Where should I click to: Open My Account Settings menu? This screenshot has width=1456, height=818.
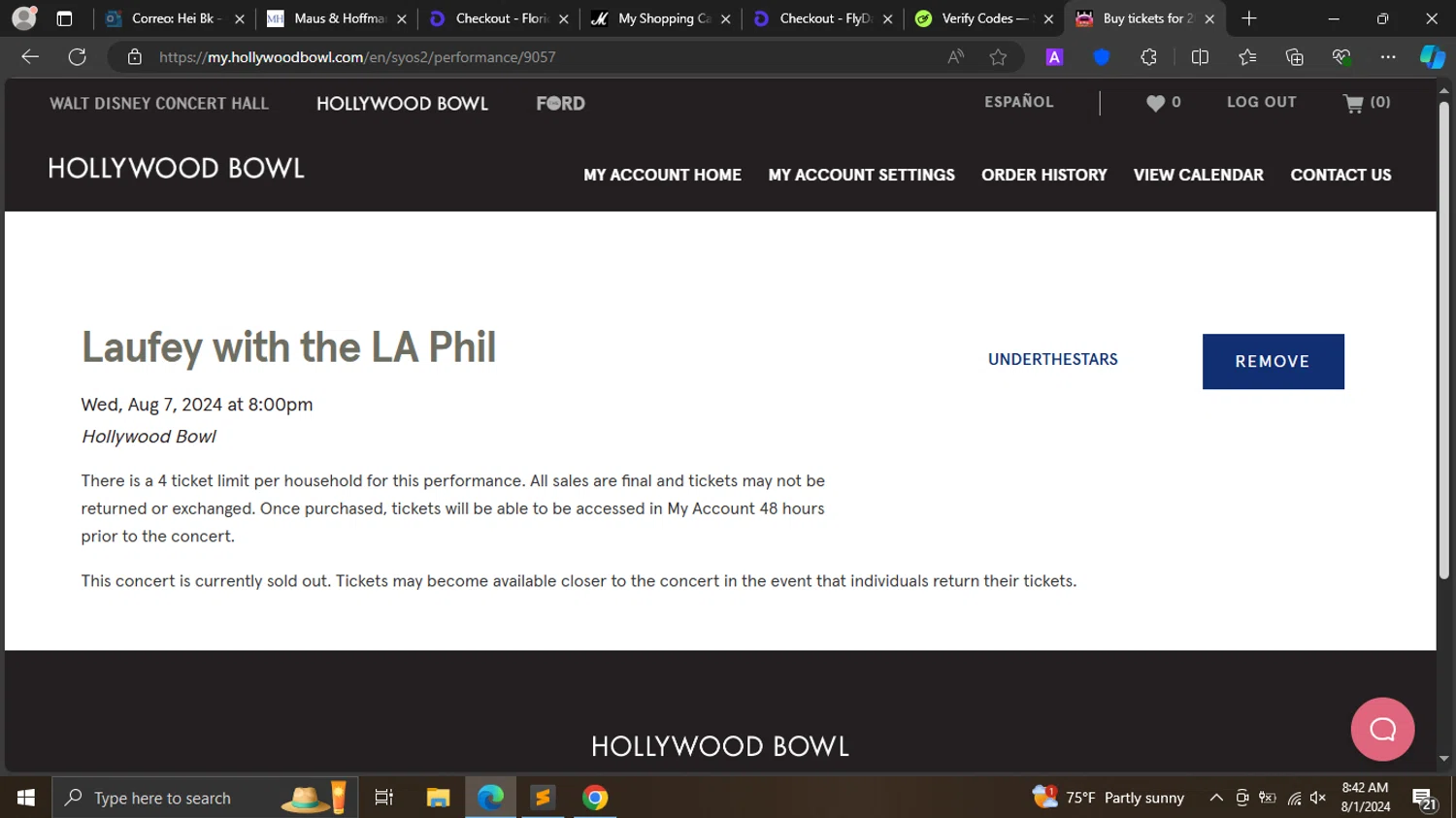(x=861, y=175)
